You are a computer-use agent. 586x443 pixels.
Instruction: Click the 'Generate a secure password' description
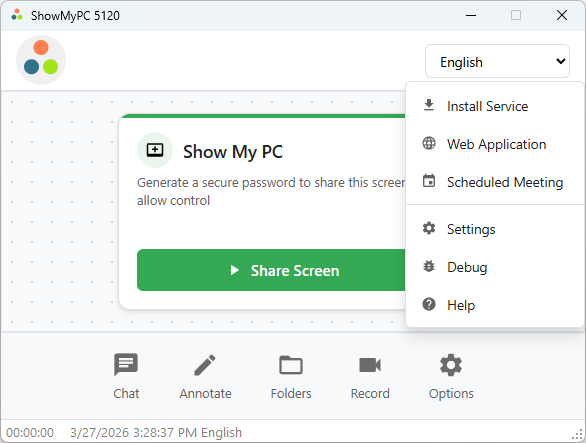pyautogui.click(x=271, y=191)
